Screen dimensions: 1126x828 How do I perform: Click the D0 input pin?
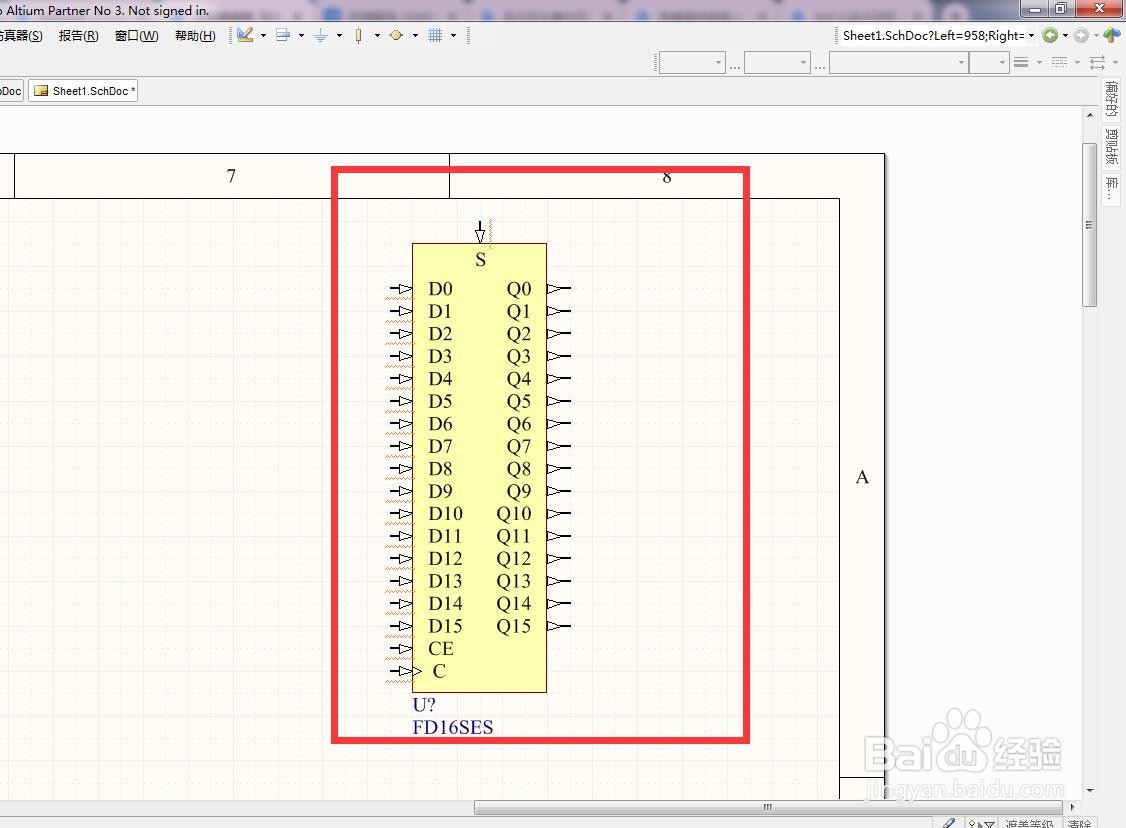(401, 289)
